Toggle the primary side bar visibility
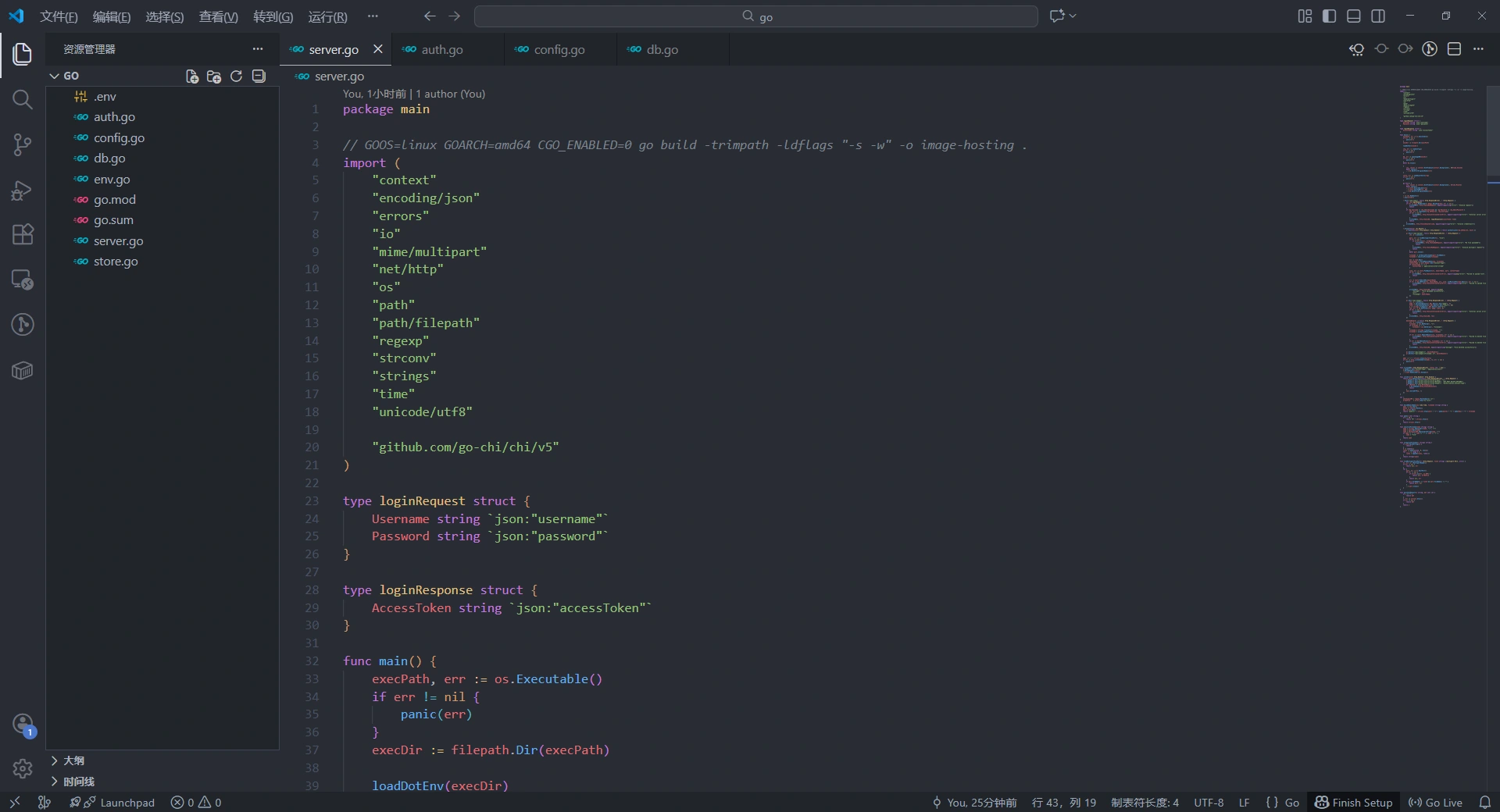 [1329, 16]
